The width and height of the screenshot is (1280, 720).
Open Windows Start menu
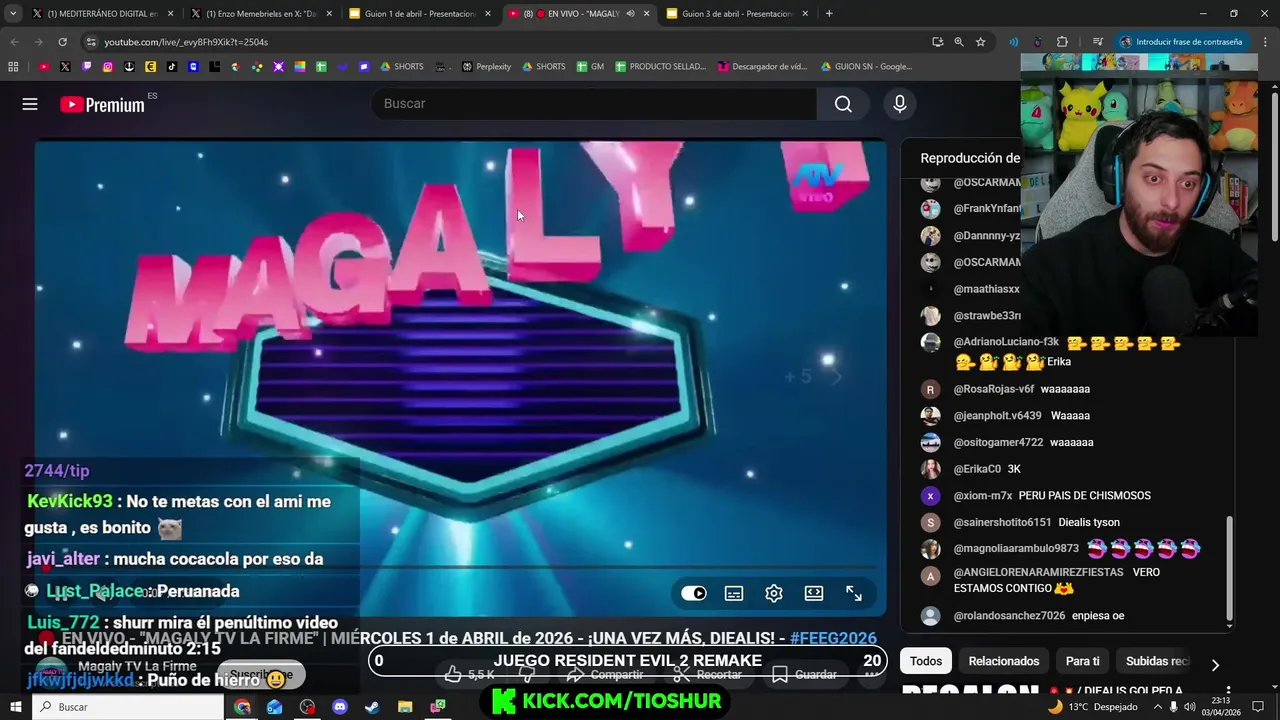pyautogui.click(x=16, y=707)
